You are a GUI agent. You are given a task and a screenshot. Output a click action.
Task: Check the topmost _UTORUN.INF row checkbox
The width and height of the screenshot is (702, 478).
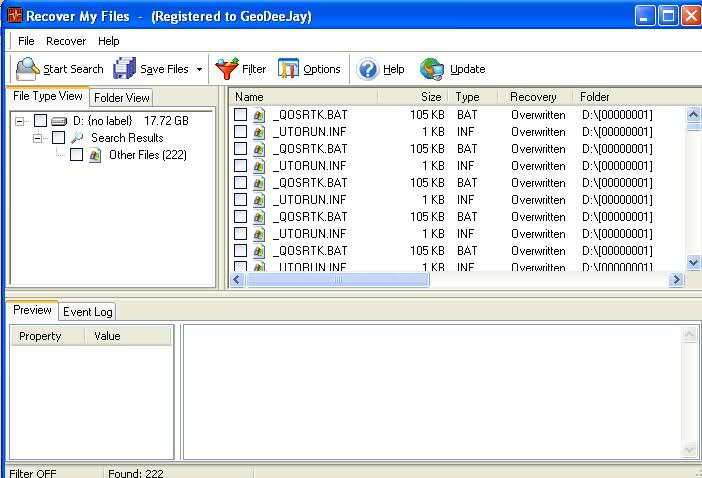point(240,132)
